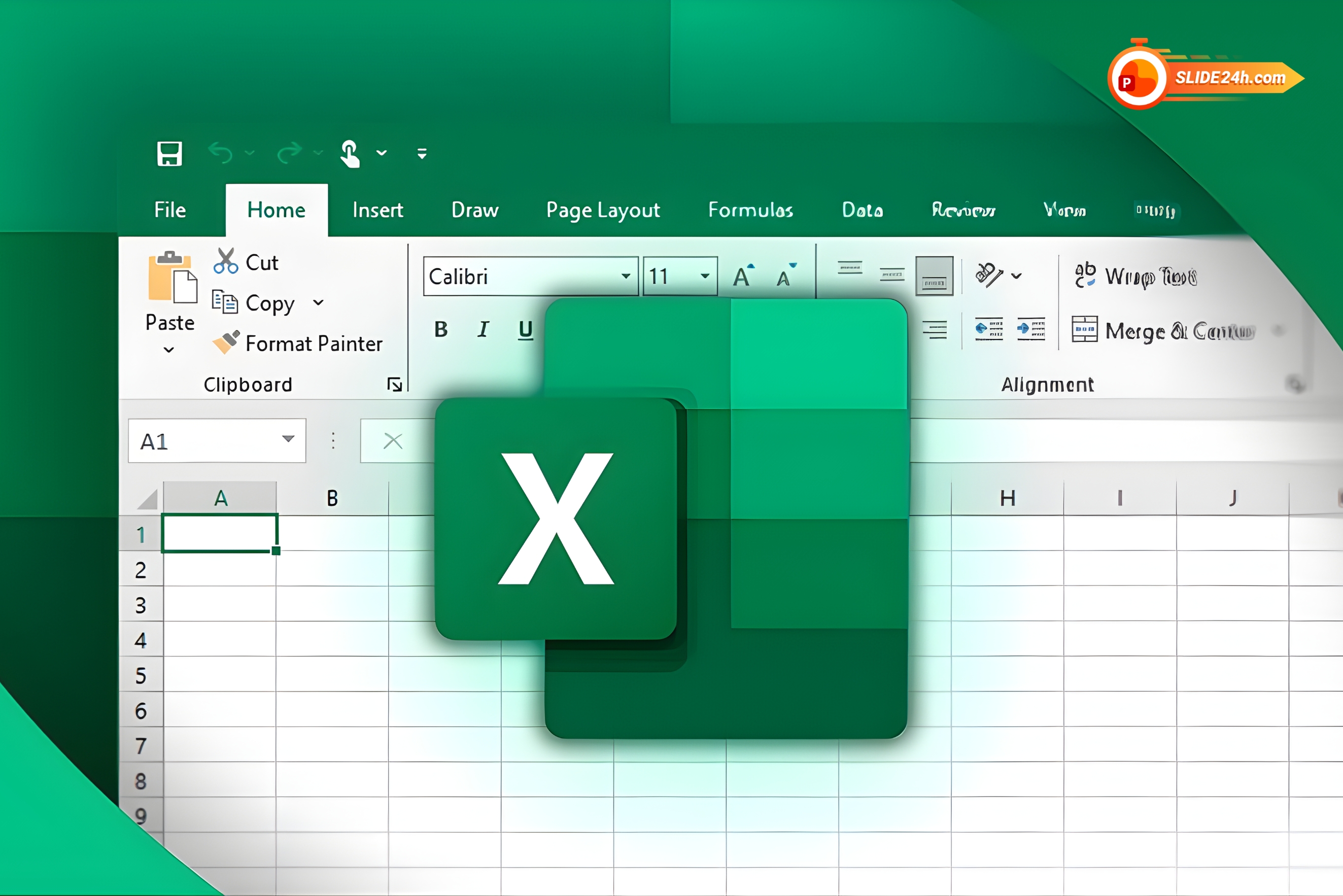Click the Increase Font Size icon
1343x896 pixels.
click(743, 276)
